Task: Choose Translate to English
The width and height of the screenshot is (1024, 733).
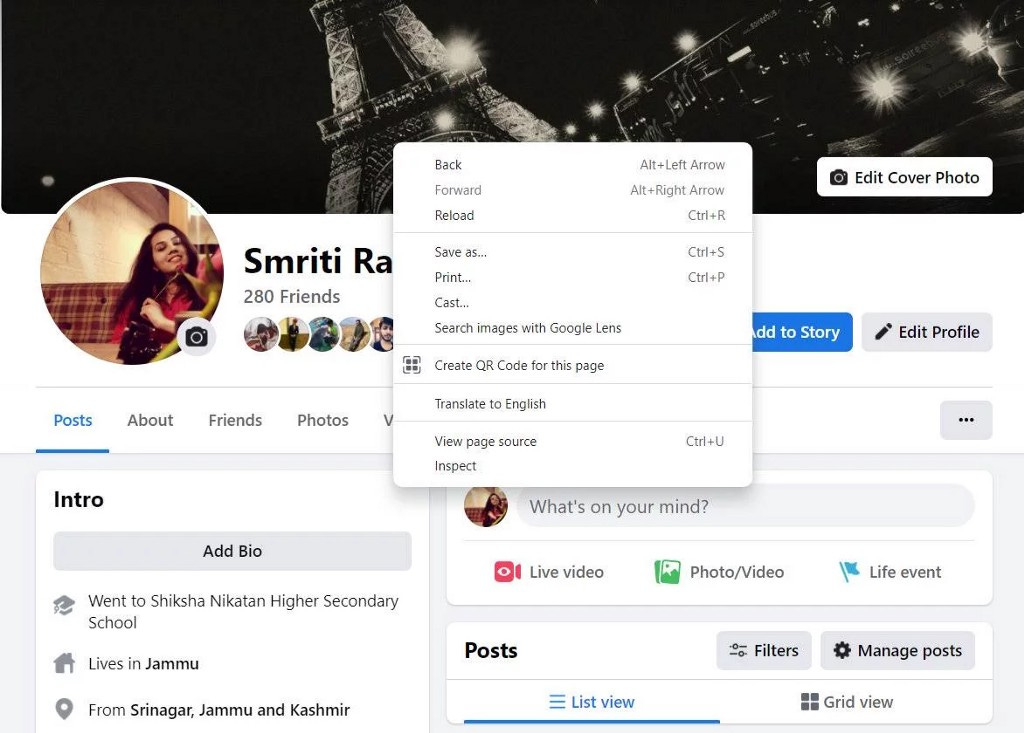Action: (x=573, y=404)
